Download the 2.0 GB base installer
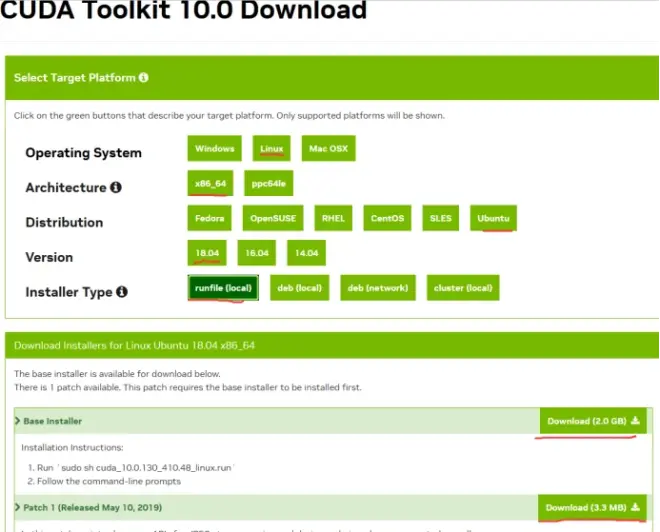This screenshot has width=660, height=532. click(x=593, y=420)
